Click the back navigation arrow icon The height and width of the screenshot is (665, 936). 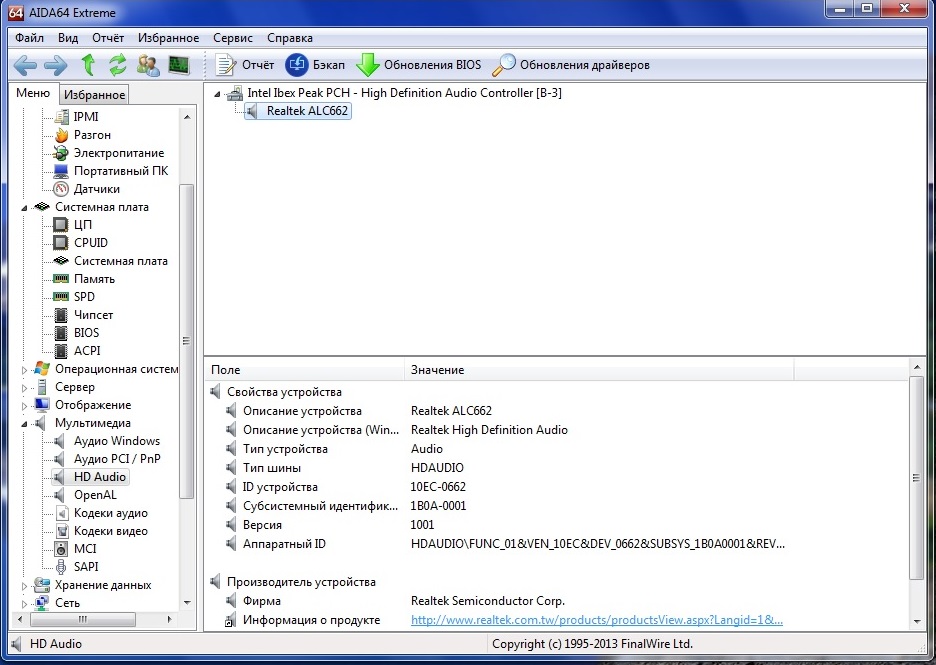click(25, 66)
